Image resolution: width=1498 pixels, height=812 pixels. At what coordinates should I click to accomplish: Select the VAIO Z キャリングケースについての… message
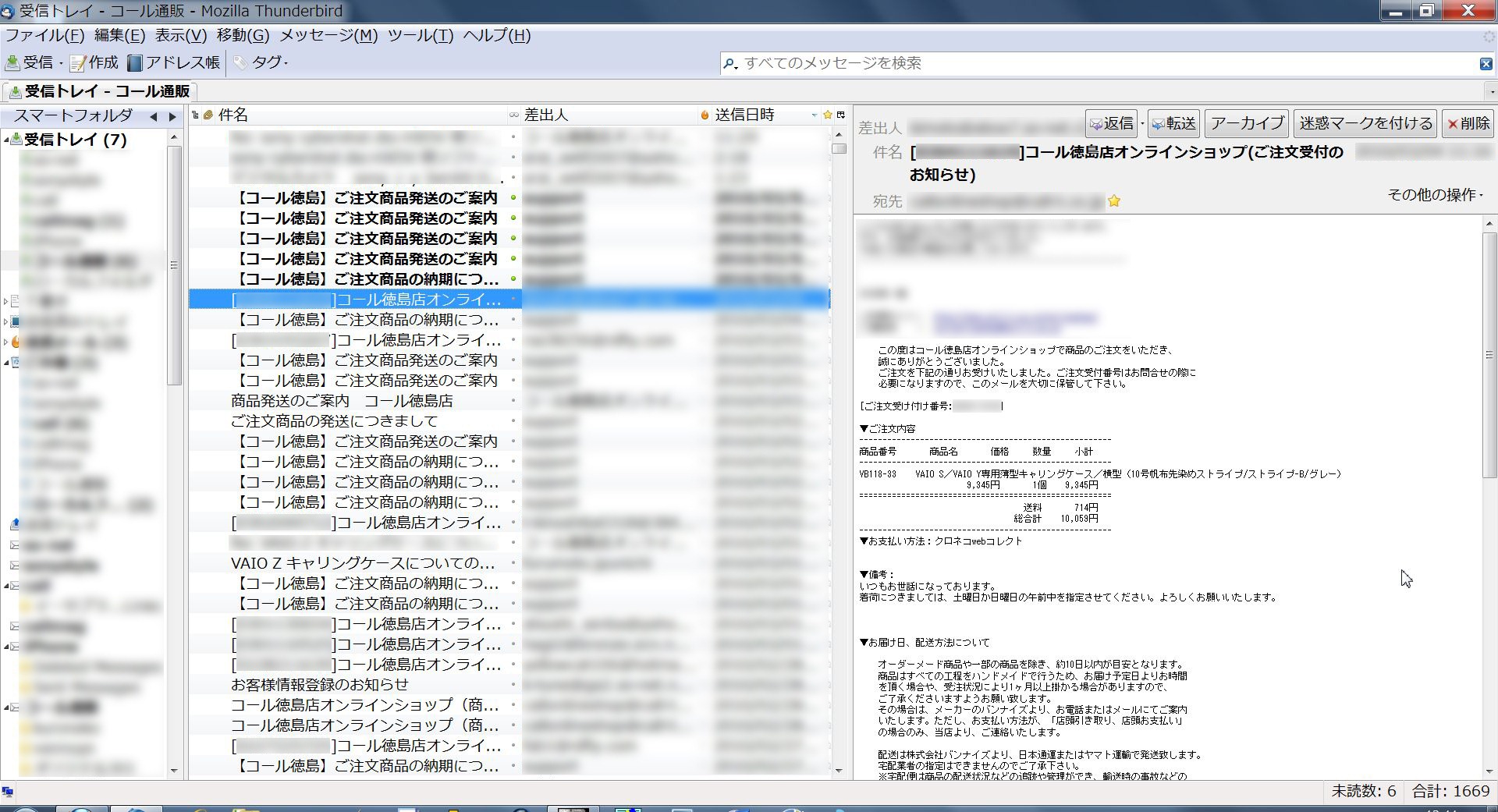[x=363, y=563]
